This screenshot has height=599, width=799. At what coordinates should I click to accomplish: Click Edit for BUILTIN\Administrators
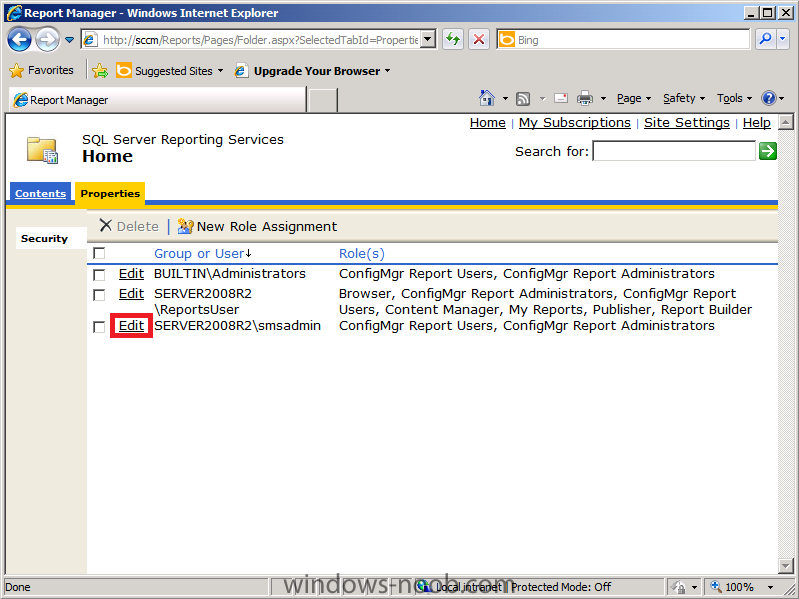(131, 274)
